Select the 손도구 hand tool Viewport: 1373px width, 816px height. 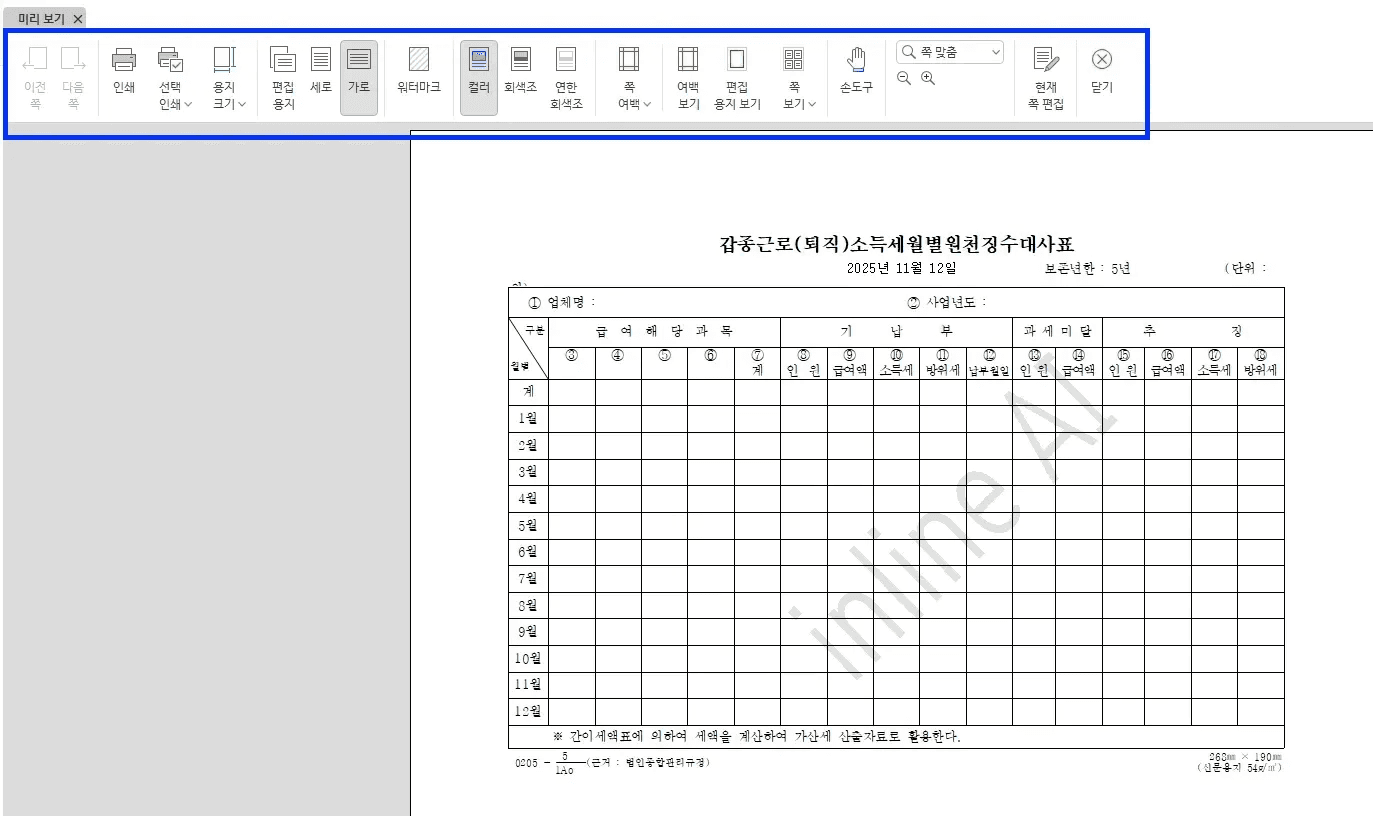tap(855, 75)
